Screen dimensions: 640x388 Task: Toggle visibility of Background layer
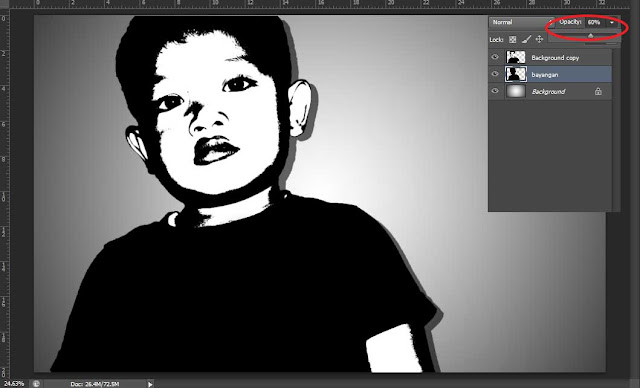pos(495,91)
